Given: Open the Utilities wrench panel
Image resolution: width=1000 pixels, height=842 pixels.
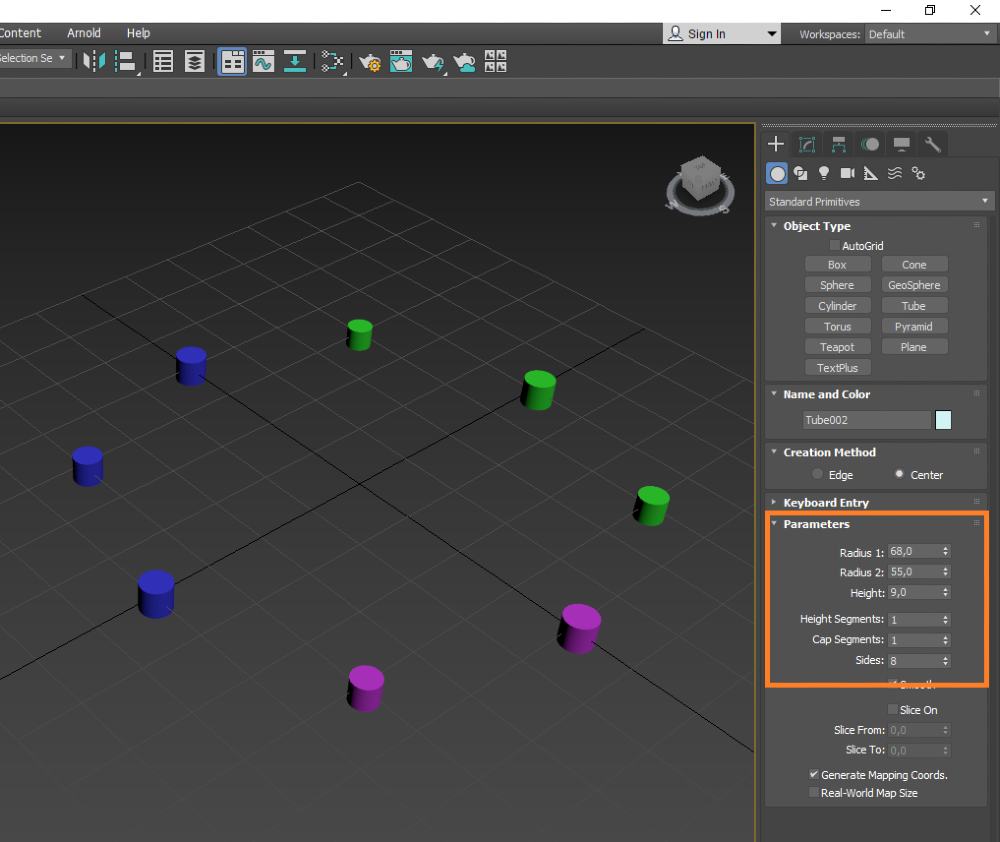Looking at the screenshot, I should coord(932,145).
